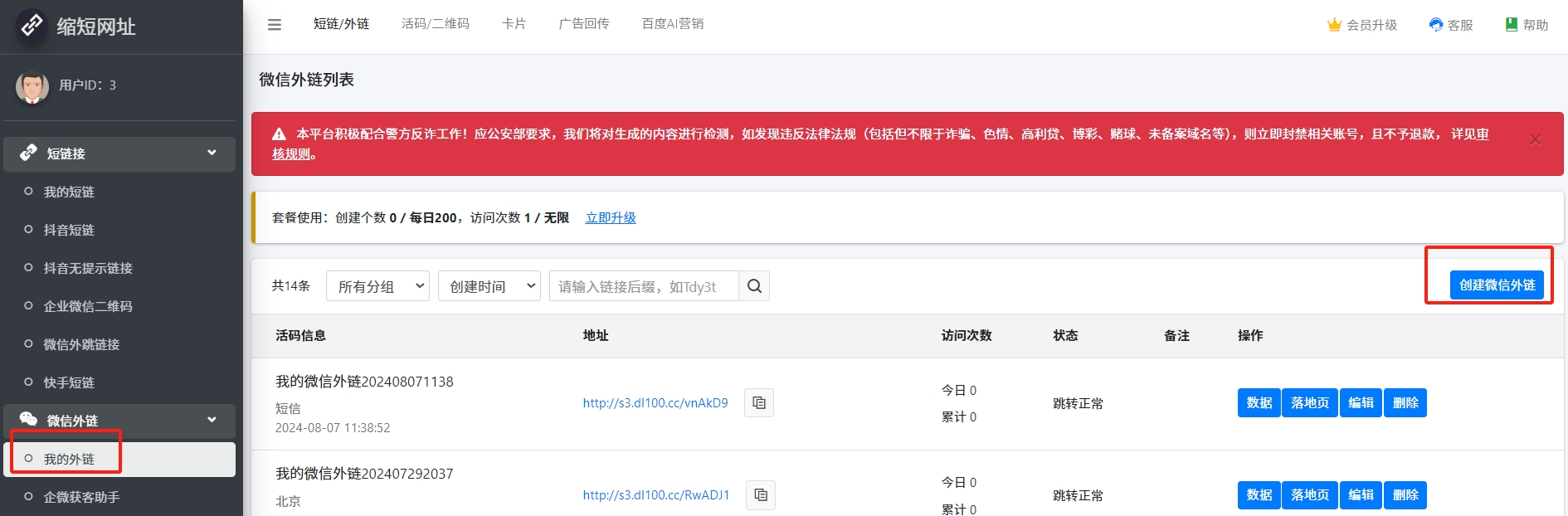1568x516 pixels.
Task: Click the 创建微信外链 button
Action: tap(1497, 285)
